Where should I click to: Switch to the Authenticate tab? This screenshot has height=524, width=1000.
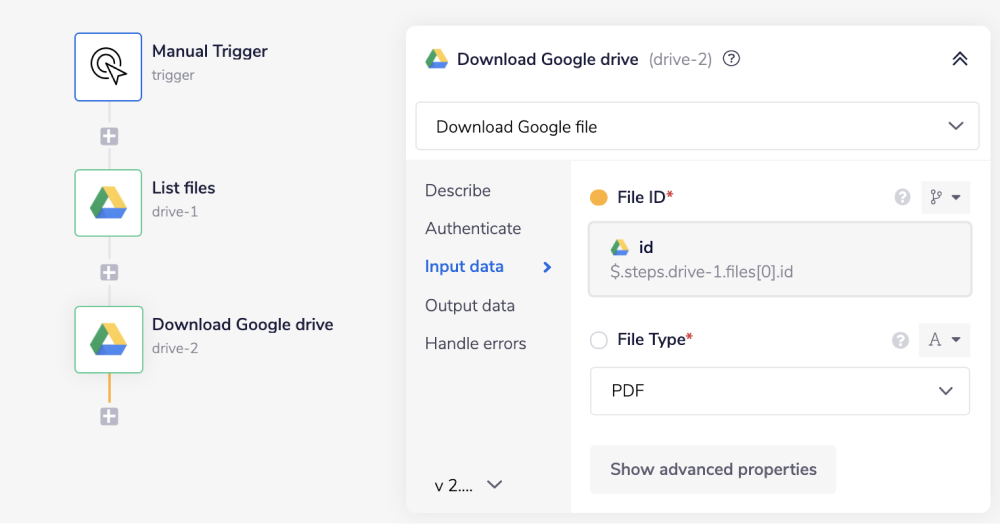click(473, 228)
